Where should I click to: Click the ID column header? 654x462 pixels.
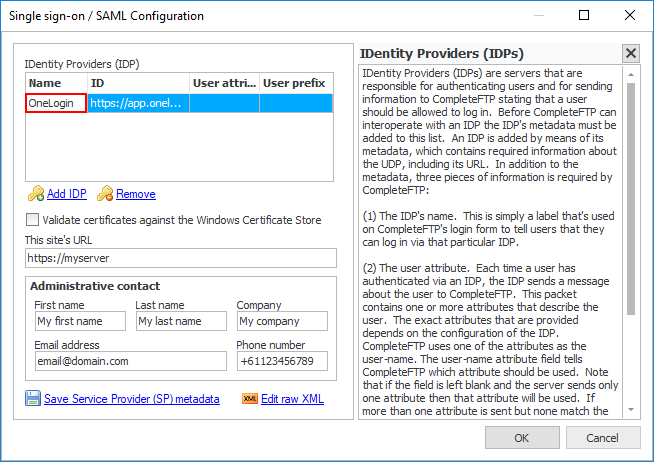point(137,83)
